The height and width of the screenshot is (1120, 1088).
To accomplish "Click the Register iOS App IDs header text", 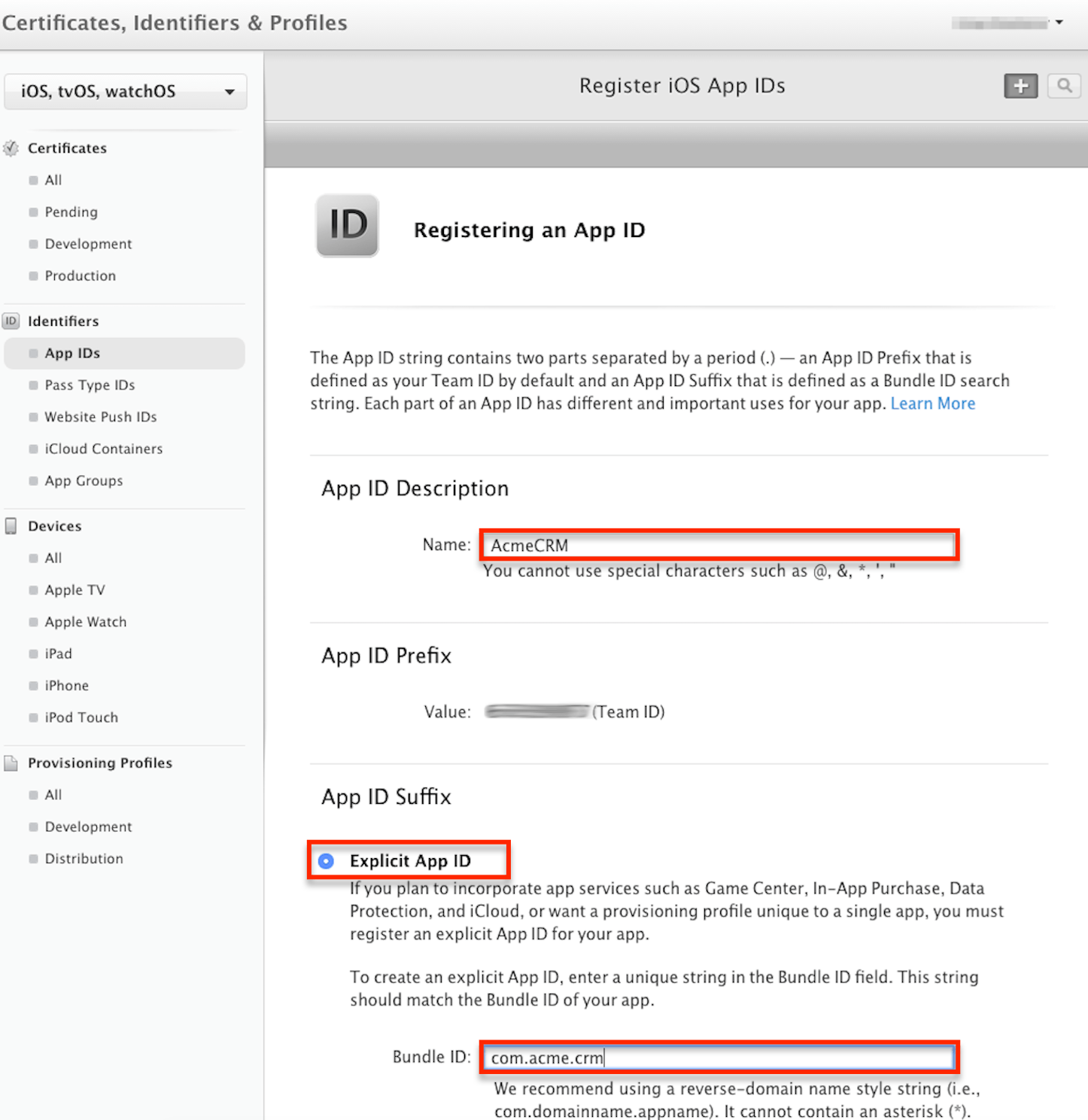I will 682,87.
